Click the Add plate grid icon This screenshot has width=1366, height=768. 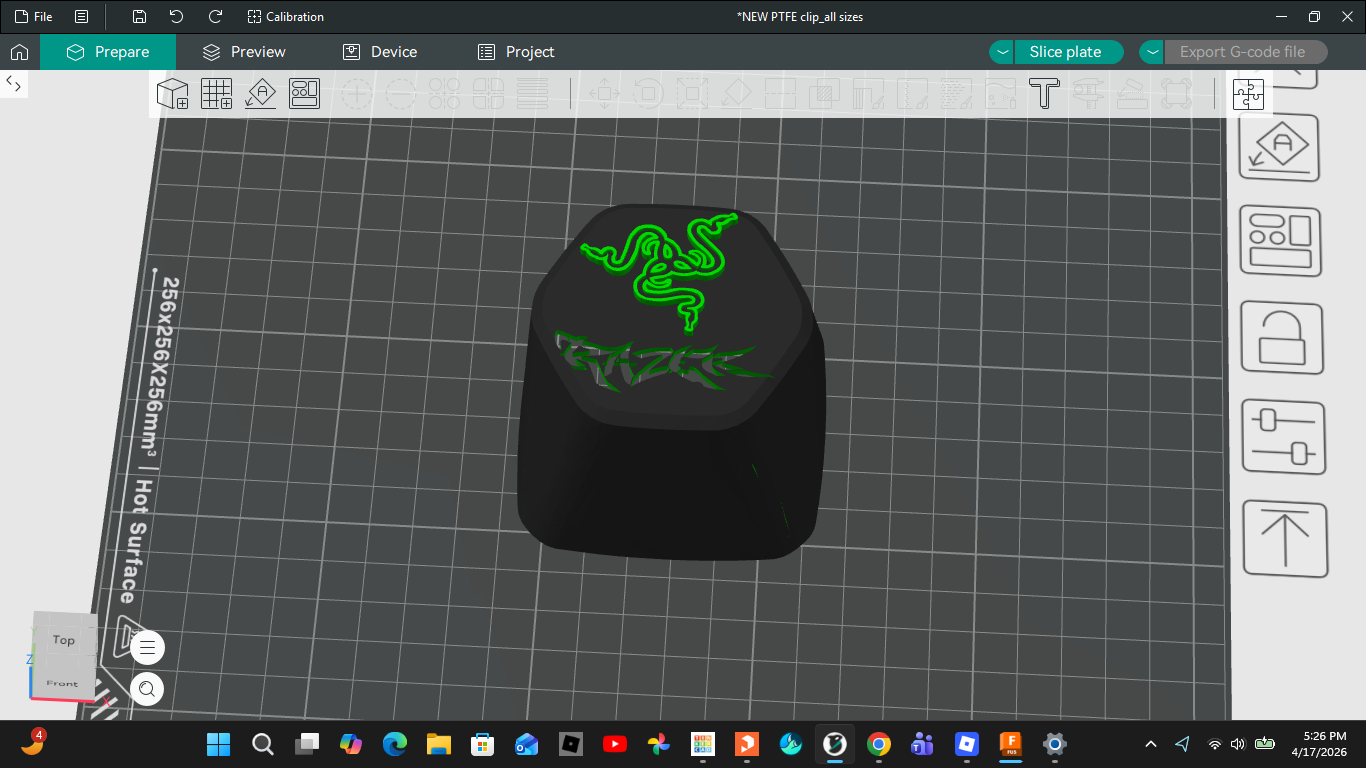pos(217,94)
